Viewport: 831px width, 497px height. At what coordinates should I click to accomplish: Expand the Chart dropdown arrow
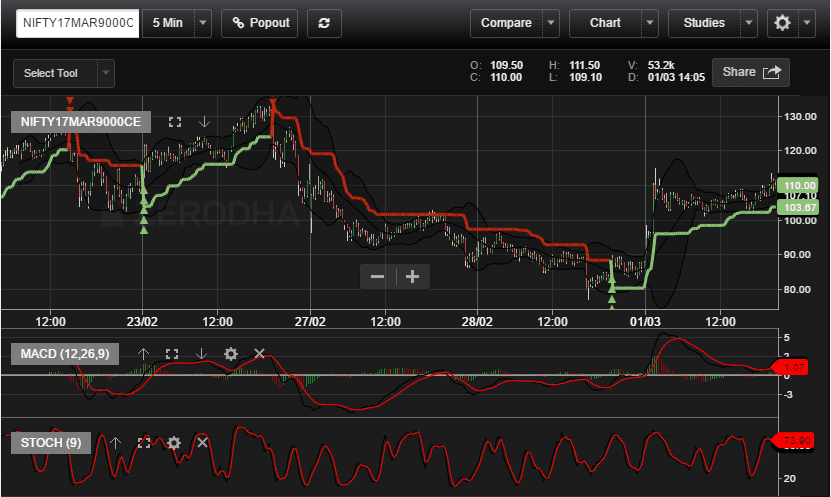(x=650, y=23)
